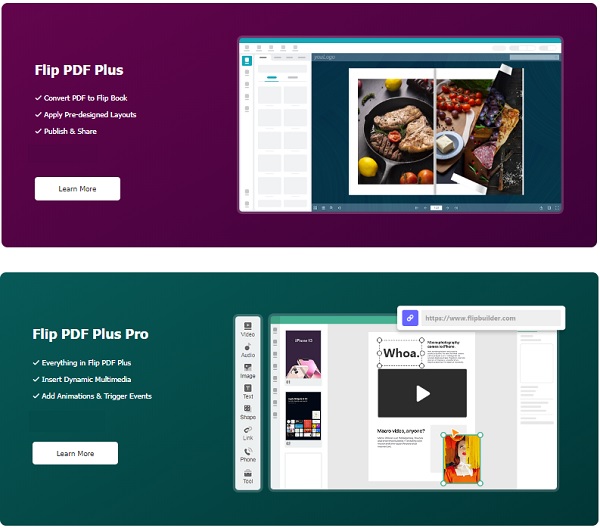Screen dimensions: 600x528
Task: Click thumbnails grid icon in flipbook toolbar
Action: click(315, 208)
